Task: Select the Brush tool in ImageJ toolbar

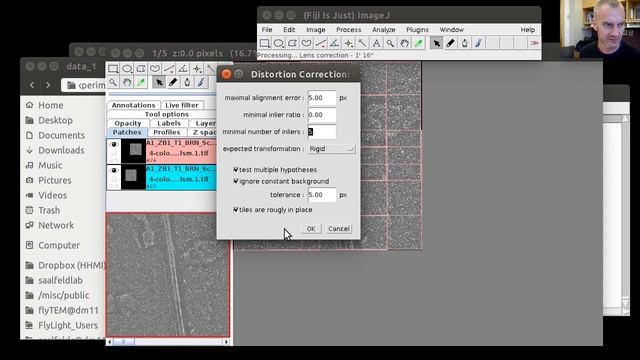Action: pos(478,43)
